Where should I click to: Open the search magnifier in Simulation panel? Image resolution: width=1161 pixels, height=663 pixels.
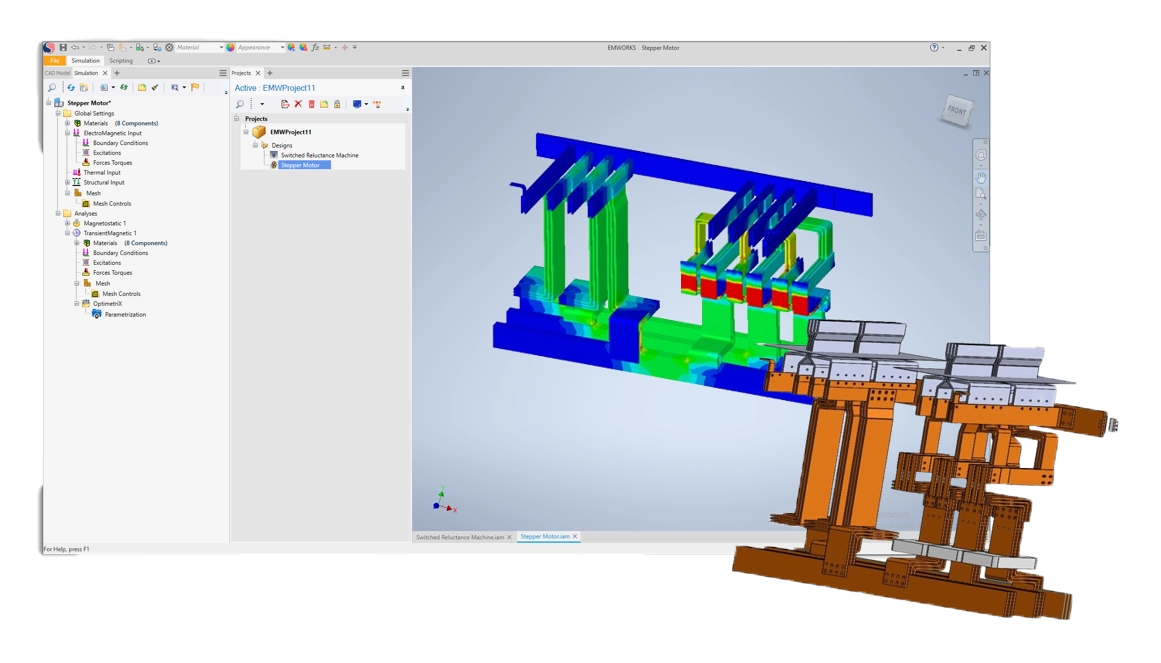pos(52,88)
